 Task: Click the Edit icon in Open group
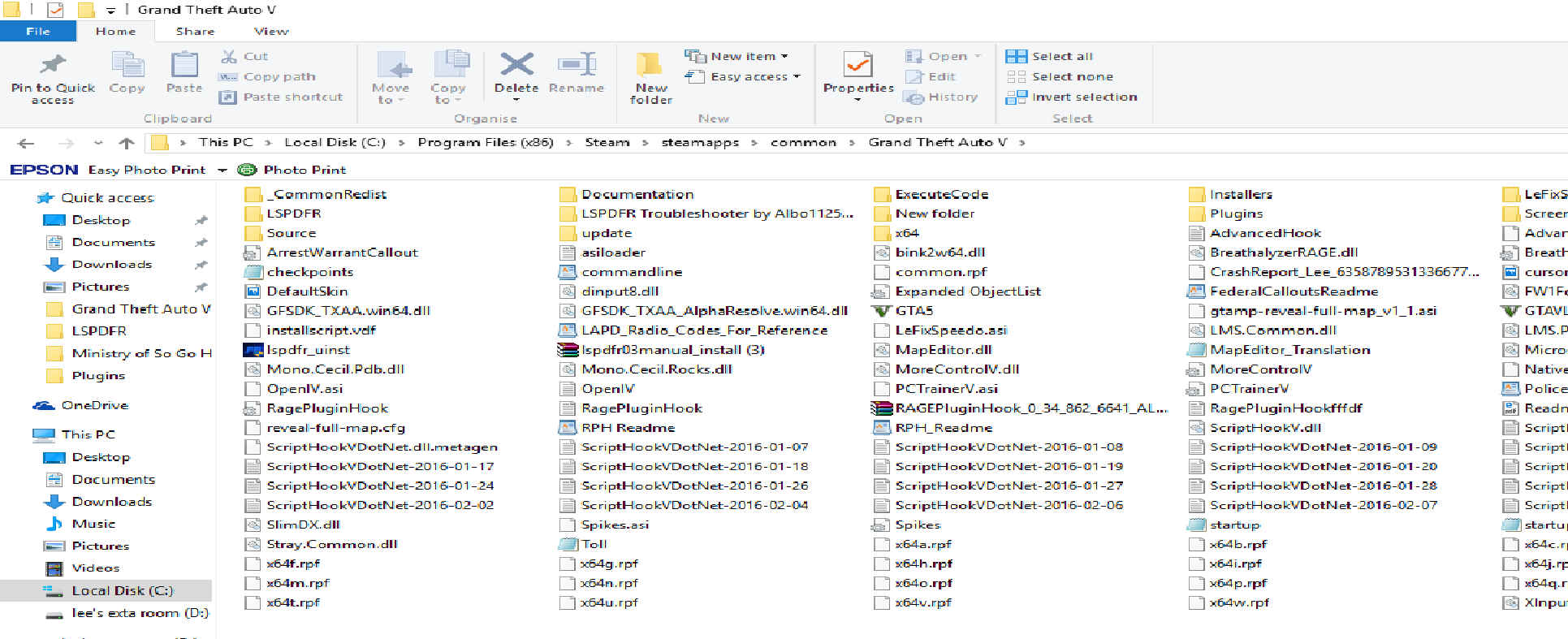tap(914, 76)
